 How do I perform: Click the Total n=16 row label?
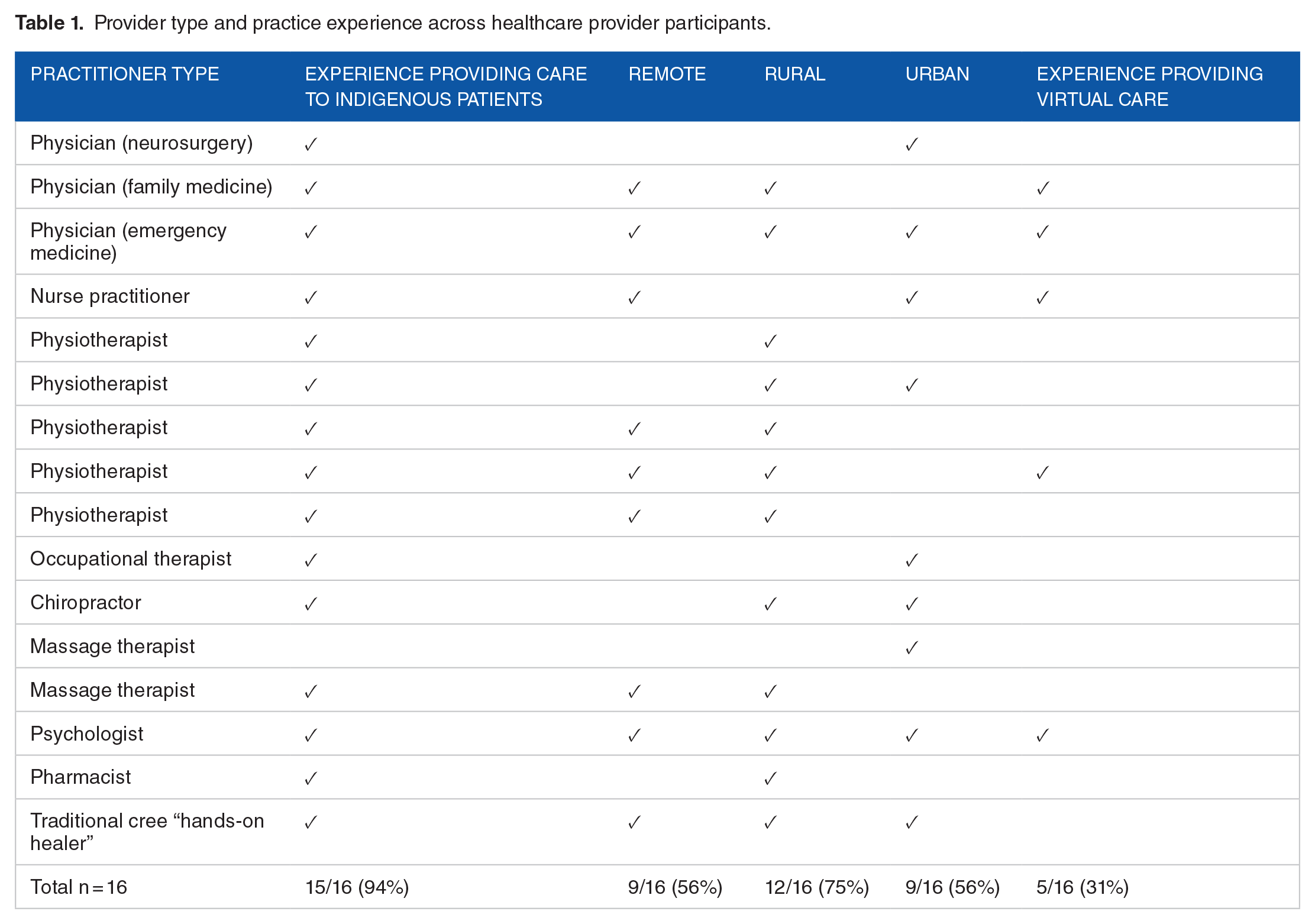click(79, 887)
